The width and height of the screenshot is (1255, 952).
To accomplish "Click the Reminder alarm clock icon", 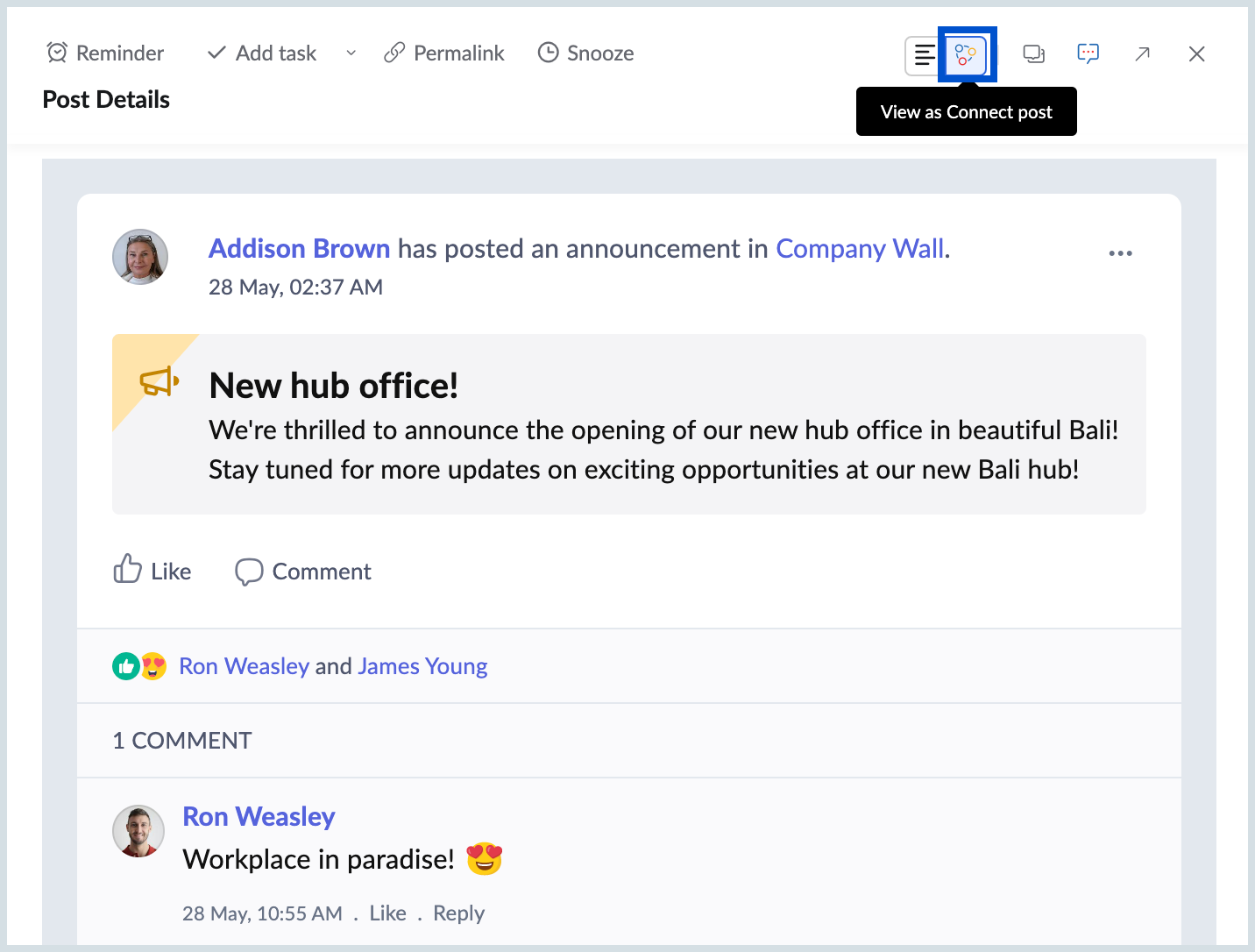I will (57, 53).
